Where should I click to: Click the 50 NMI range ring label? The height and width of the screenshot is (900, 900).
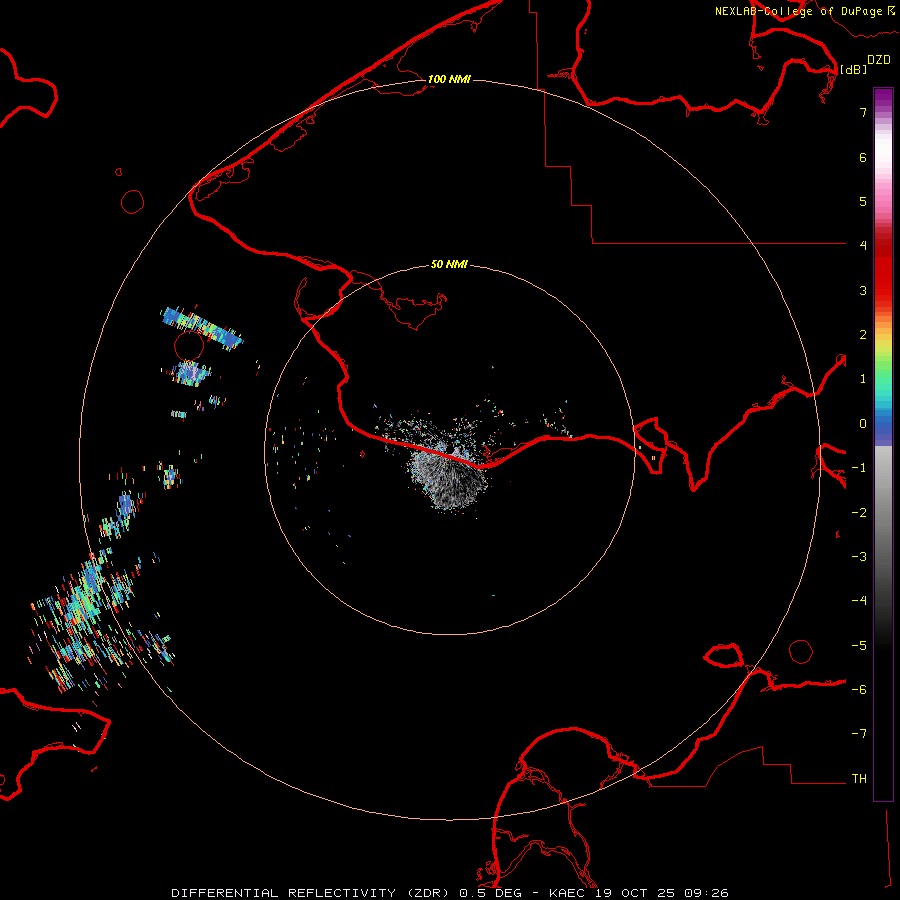[449, 264]
